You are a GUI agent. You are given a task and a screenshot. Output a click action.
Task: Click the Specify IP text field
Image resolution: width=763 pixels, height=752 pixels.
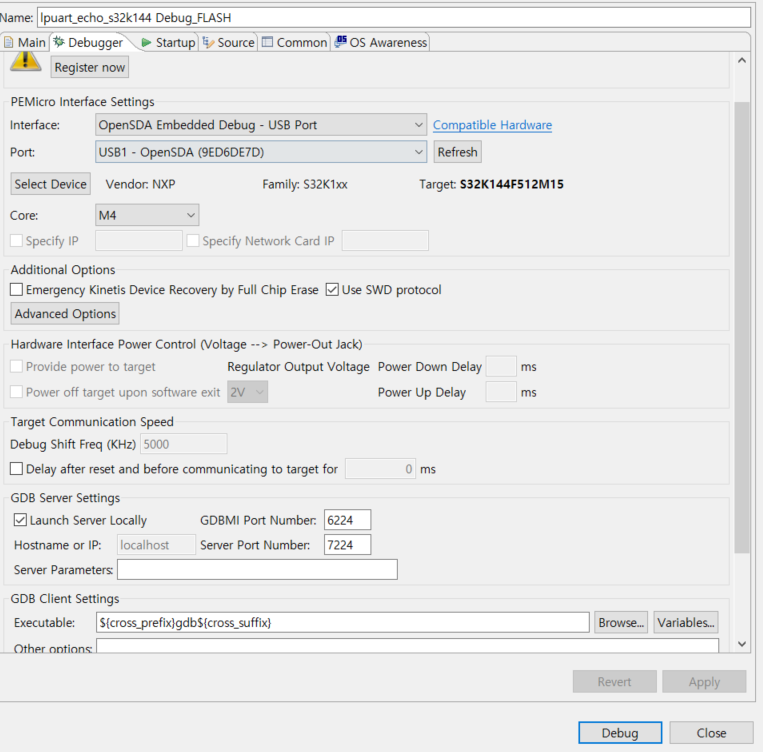coord(139,240)
